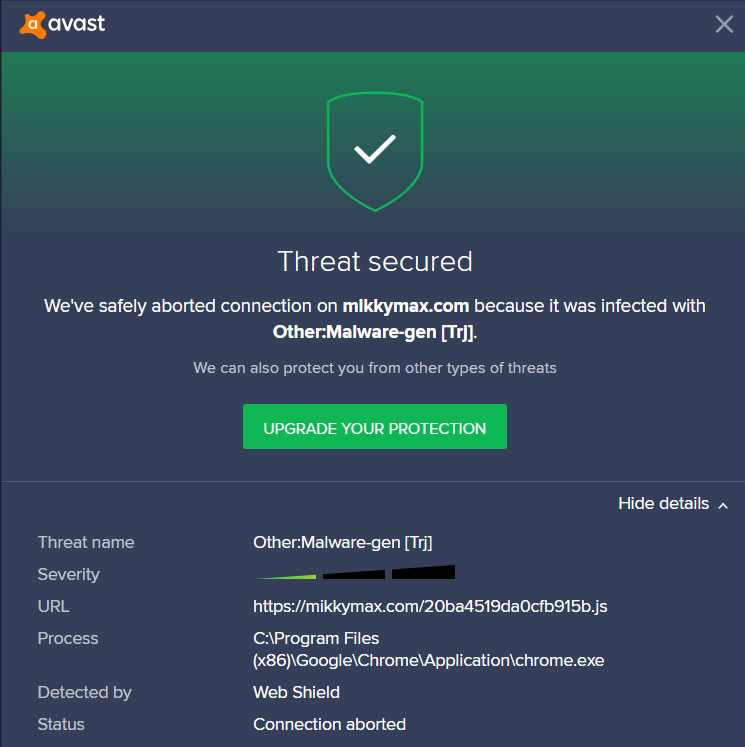Click the "Threat secured" heading
The width and height of the screenshot is (745, 747).
375,262
